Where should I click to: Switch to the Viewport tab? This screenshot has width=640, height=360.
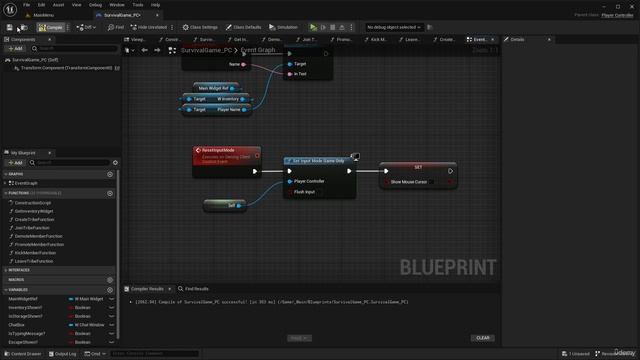coord(135,40)
